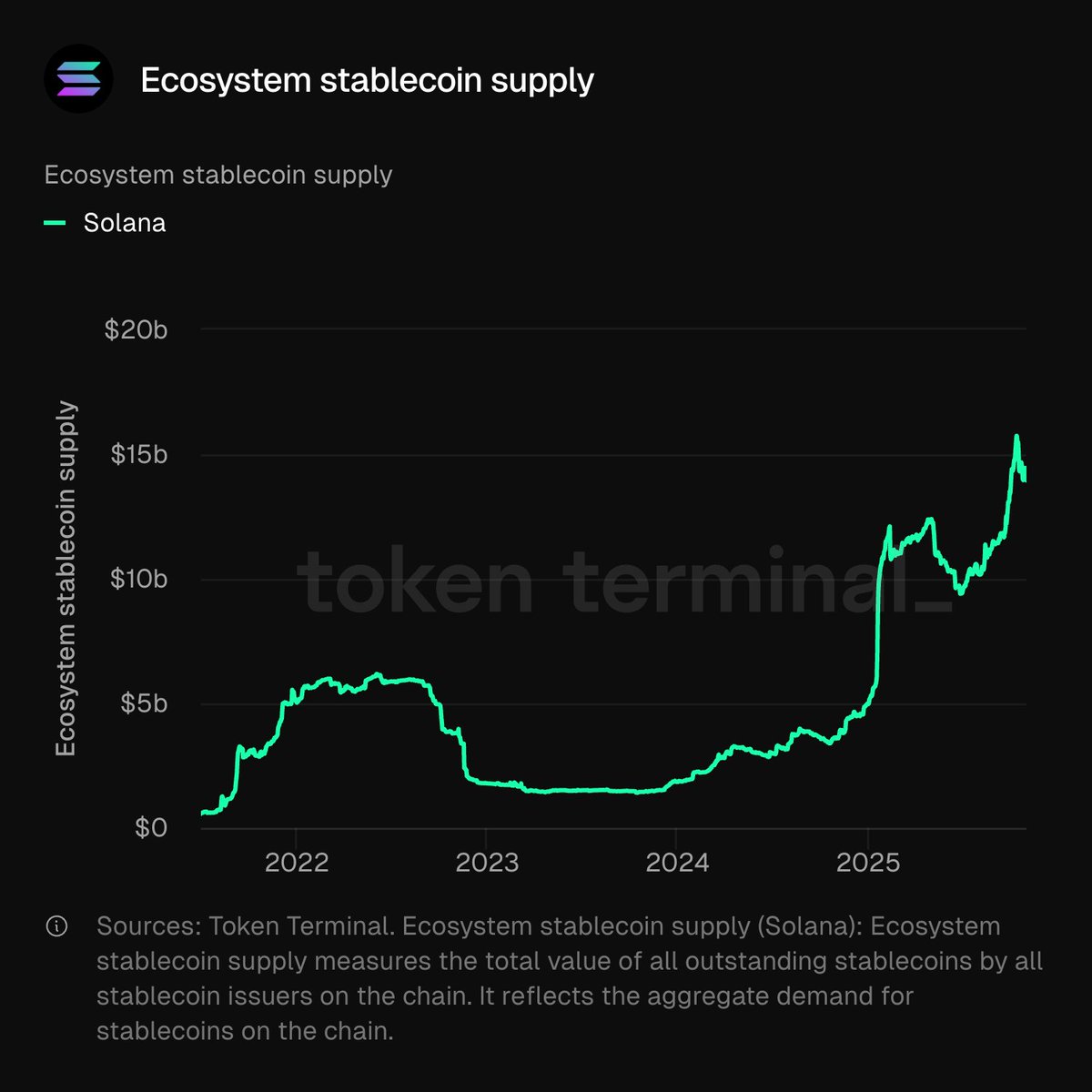Select the 2024 x-axis label
This screenshot has height=1092, width=1092.
677,863
